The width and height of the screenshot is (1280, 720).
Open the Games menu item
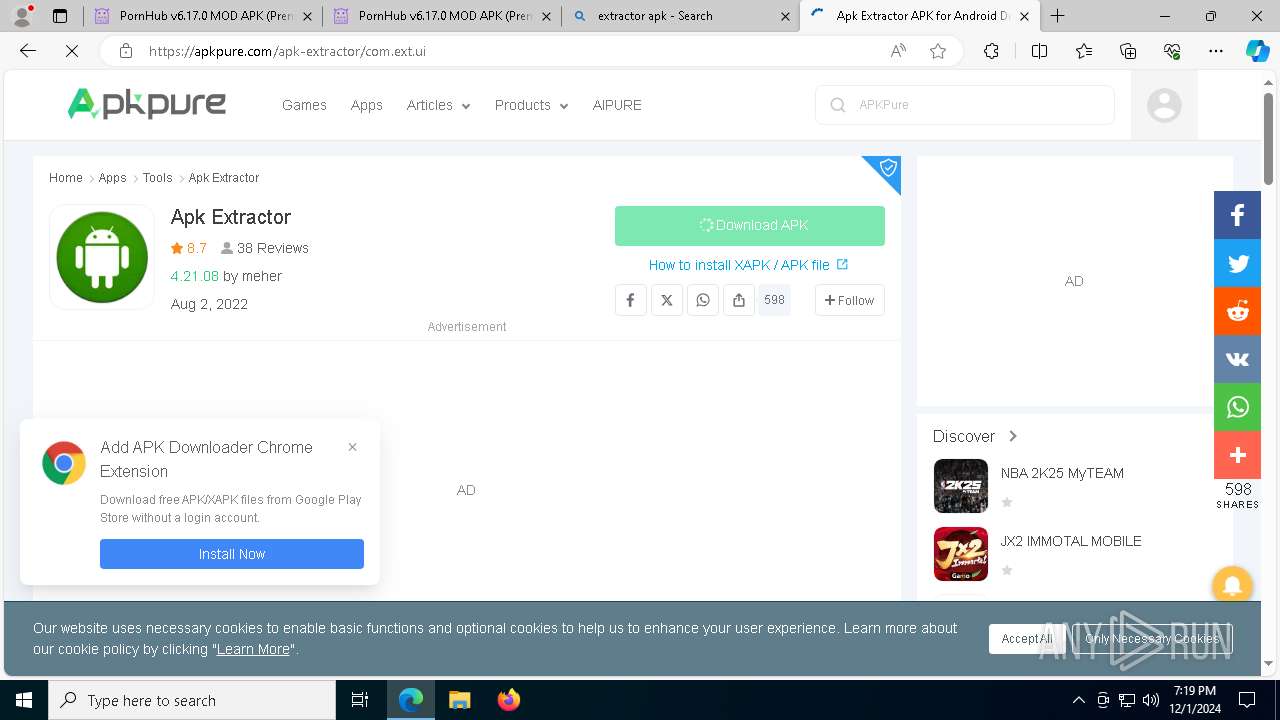coord(304,105)
